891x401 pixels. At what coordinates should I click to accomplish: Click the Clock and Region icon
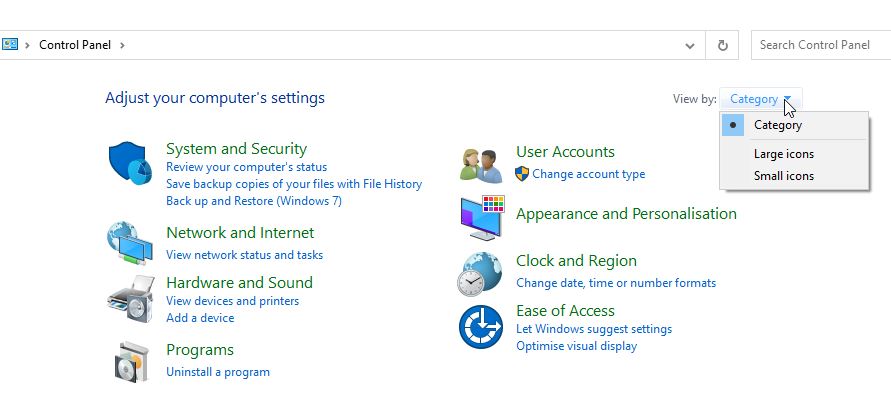[x=480, y=272]
